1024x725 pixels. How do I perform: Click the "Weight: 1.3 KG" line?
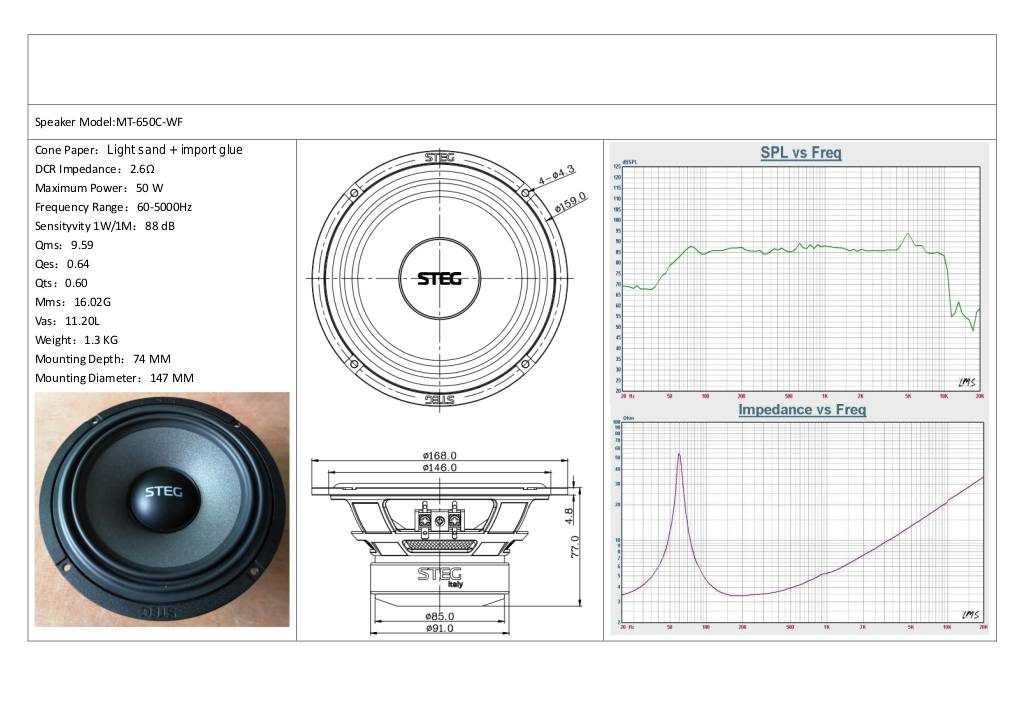click(76, 340)
